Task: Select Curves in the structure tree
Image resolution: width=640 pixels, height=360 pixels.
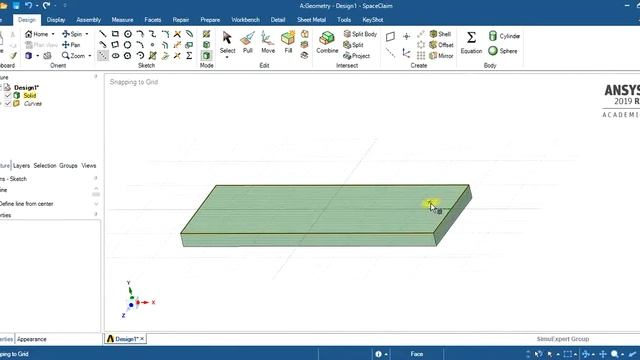Action: (x=33, y=104)
